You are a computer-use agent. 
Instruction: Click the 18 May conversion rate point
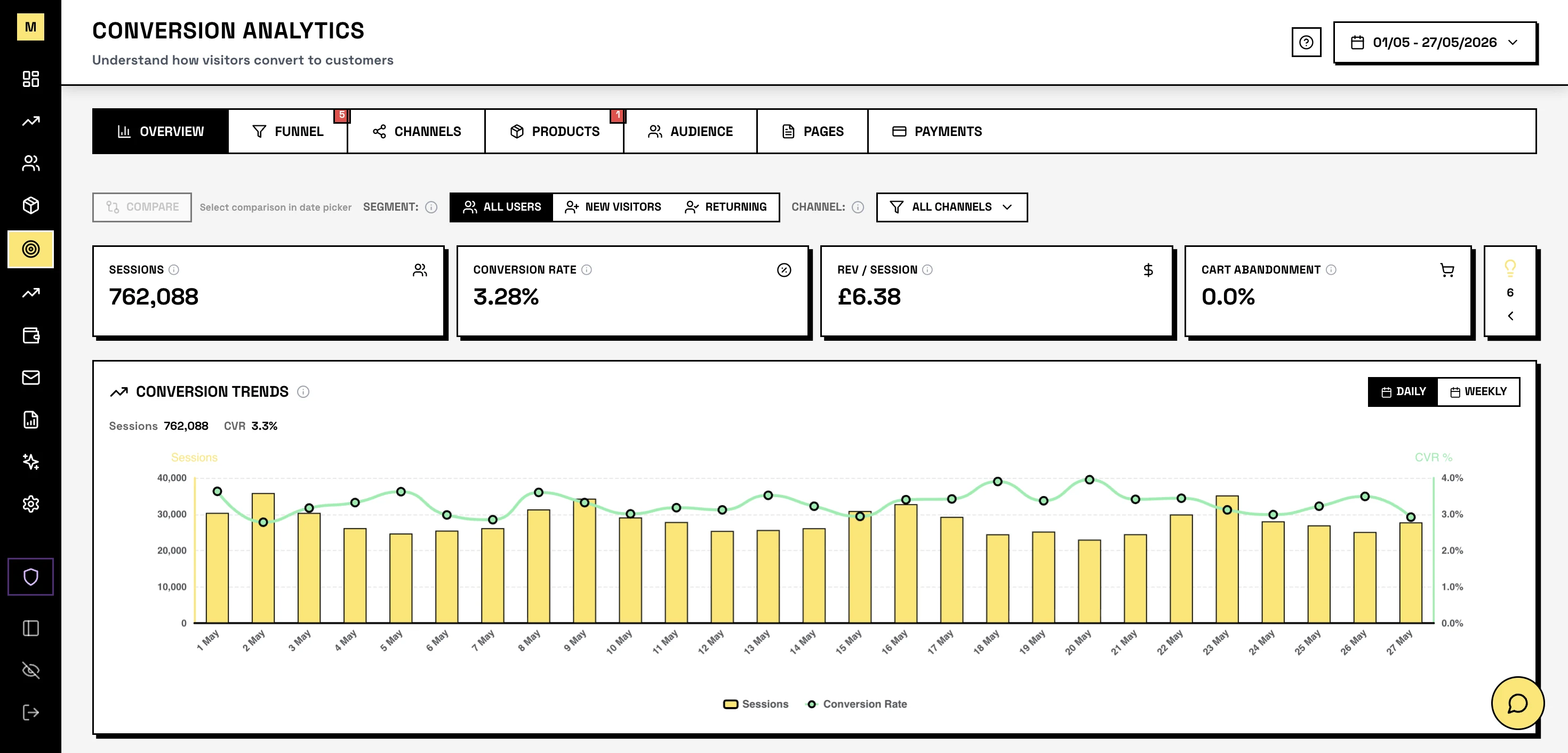click(998, 482)
